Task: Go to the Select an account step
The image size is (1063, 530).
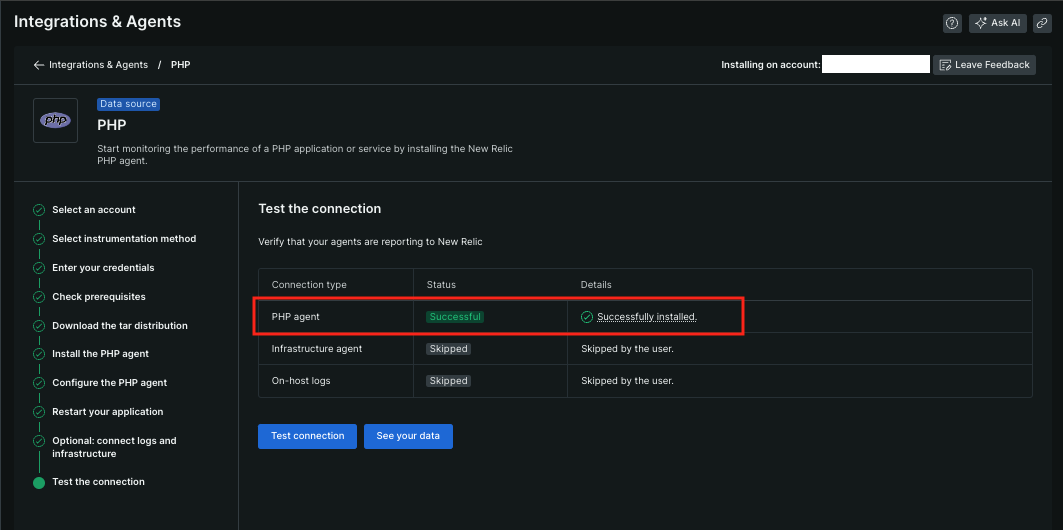Action: 94,210
